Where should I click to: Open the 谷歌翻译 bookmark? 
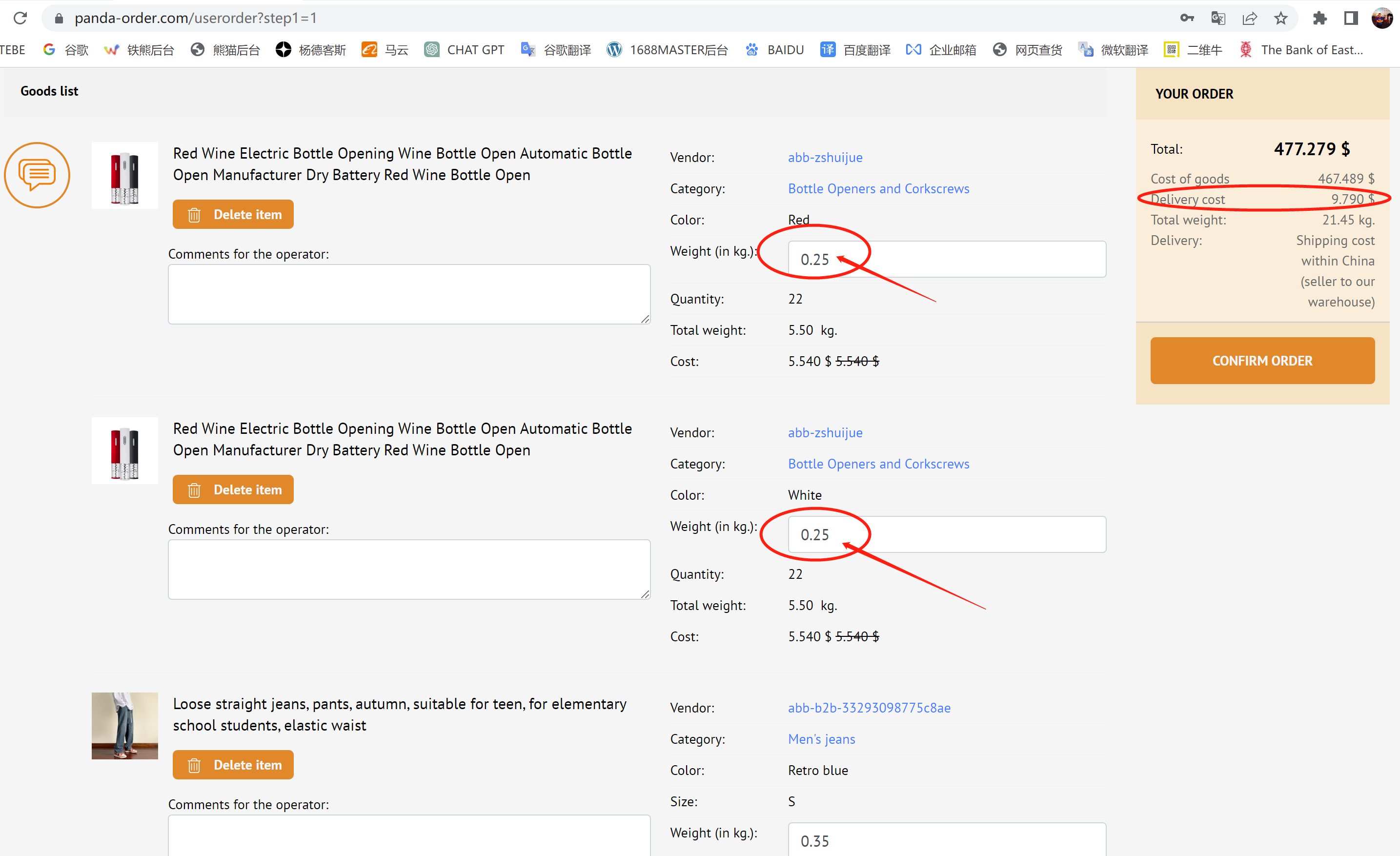tap(556, 50)
